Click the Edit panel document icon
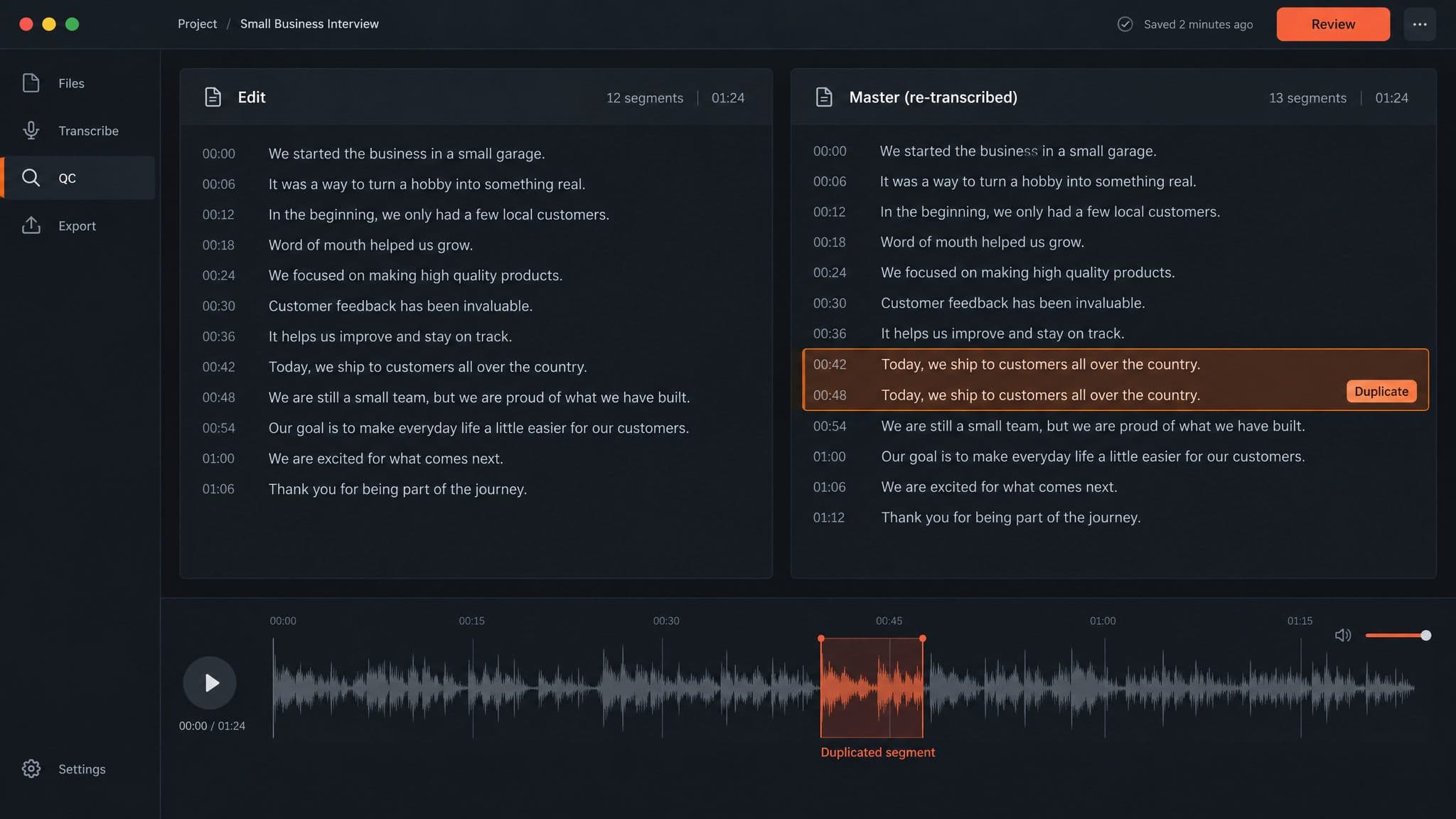The height and width of the screenshot is (819, 1456). pos(213,97)
